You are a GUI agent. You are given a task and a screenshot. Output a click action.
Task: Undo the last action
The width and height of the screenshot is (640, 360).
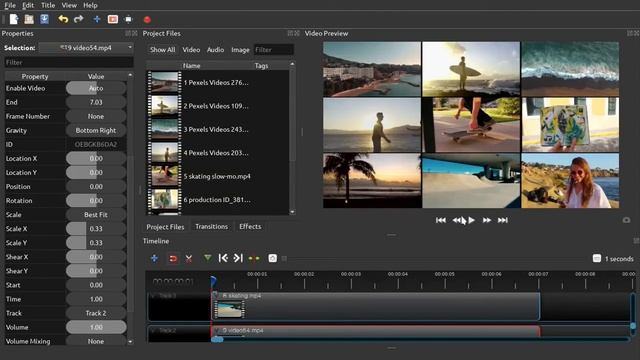(x=63, y=19)
